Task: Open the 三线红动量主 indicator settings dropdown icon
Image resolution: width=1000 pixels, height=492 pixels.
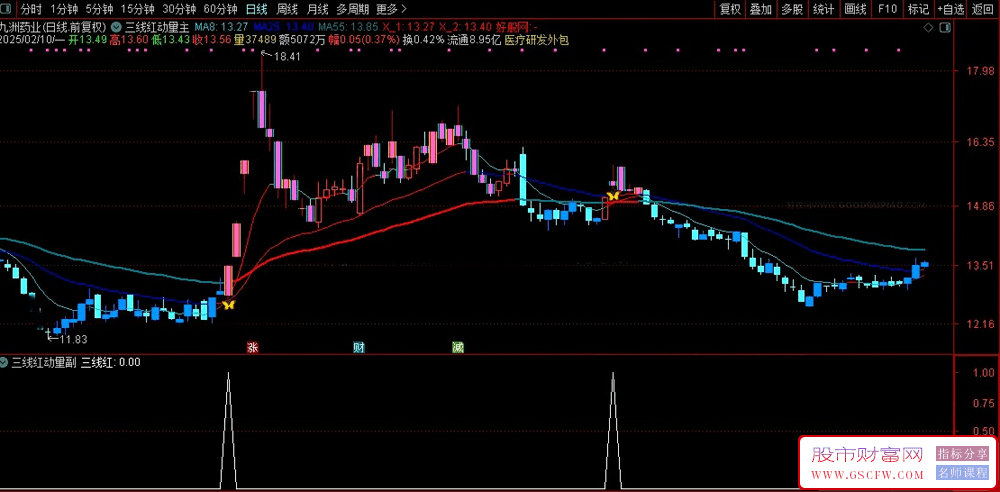Action: tap(117, 27)
